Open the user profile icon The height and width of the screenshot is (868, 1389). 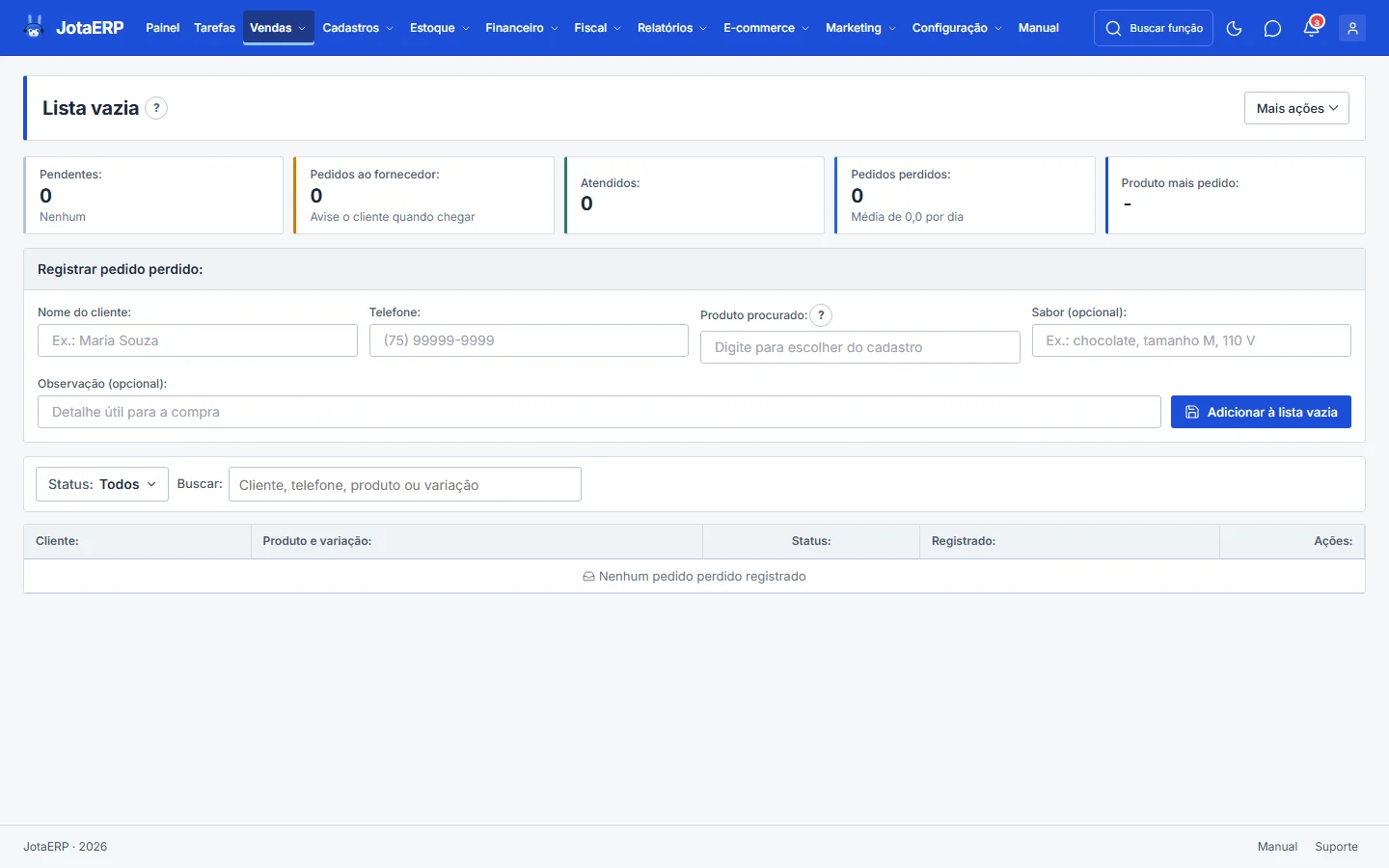tap(1352, 28)
